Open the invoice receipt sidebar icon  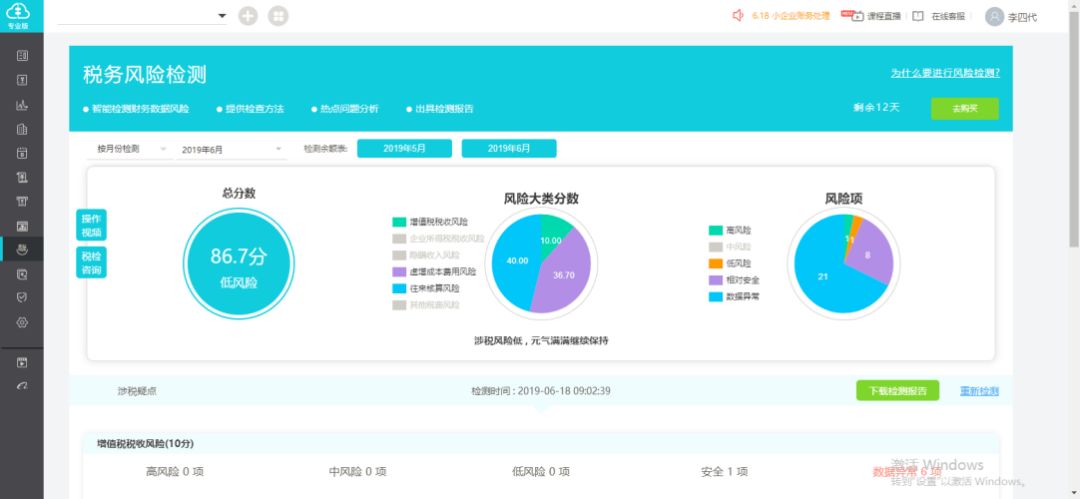(22, 177)
